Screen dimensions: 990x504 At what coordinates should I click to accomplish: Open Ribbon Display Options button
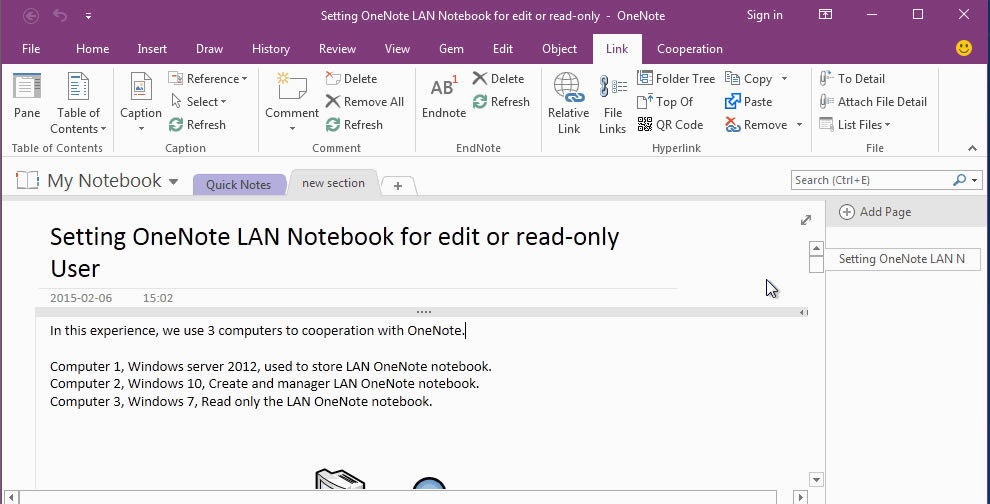click(825, 15)
